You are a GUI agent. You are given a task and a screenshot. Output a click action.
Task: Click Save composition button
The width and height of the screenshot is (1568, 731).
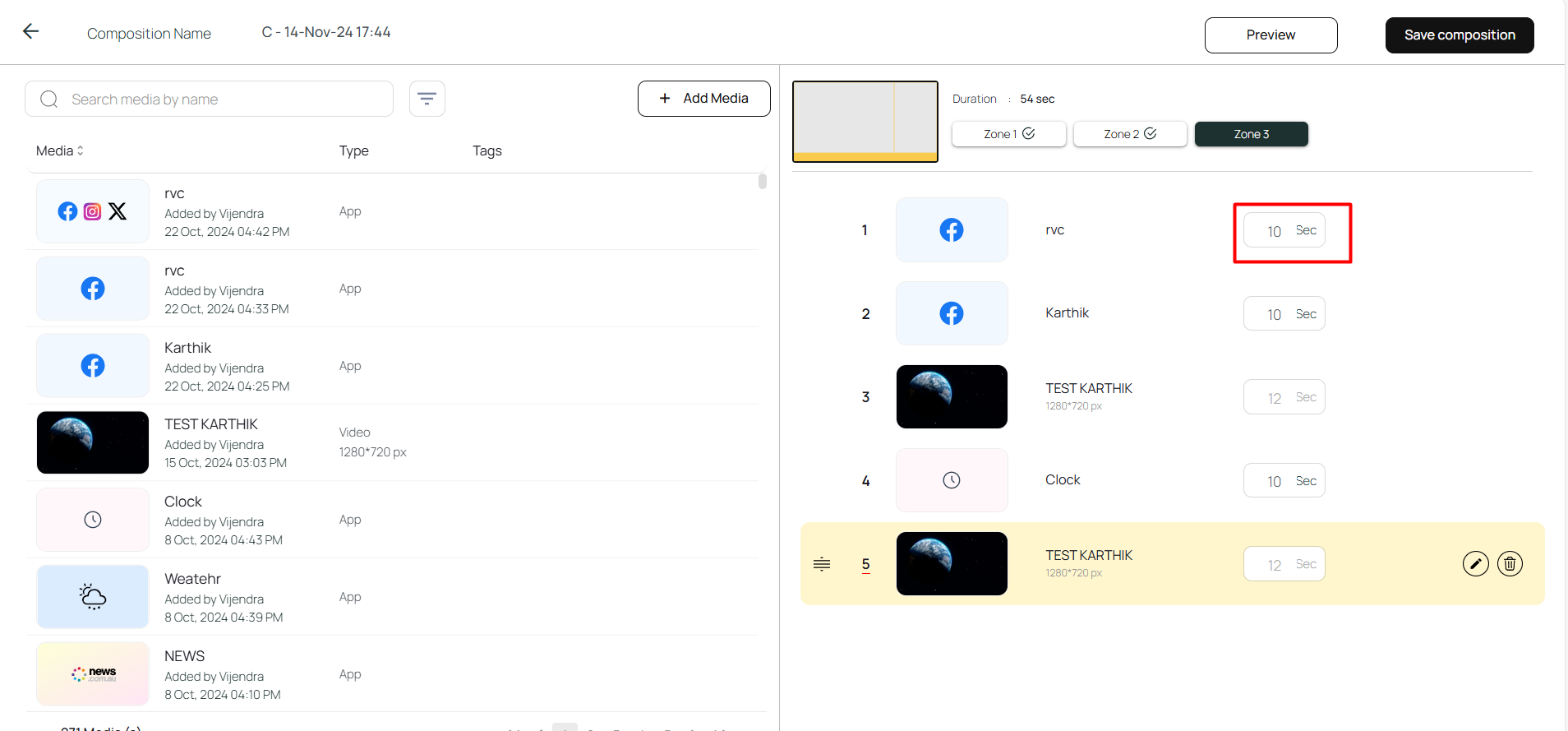(1459, 35)
